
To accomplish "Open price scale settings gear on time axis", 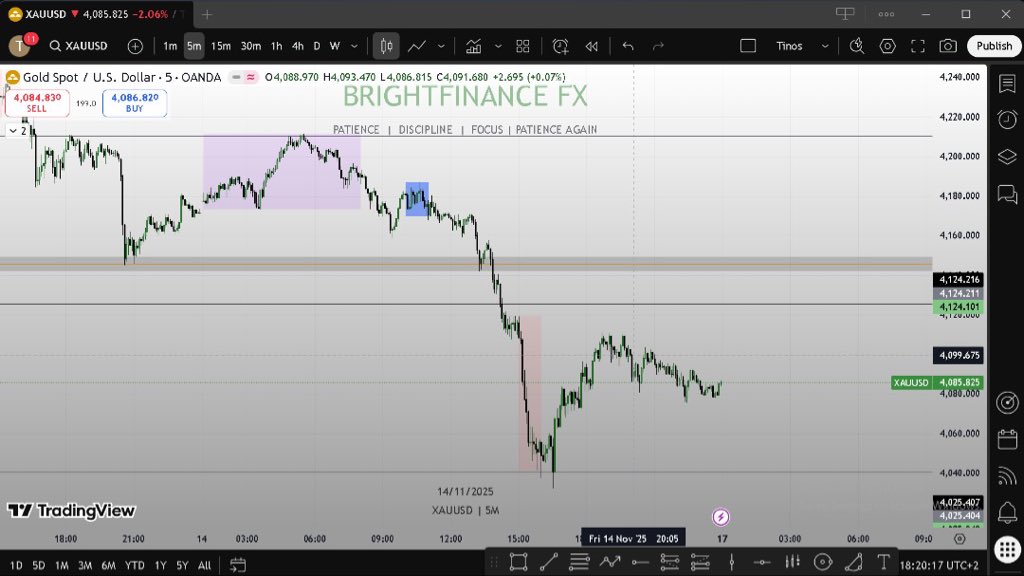I will pyautogui.click(x=959, y=539).
